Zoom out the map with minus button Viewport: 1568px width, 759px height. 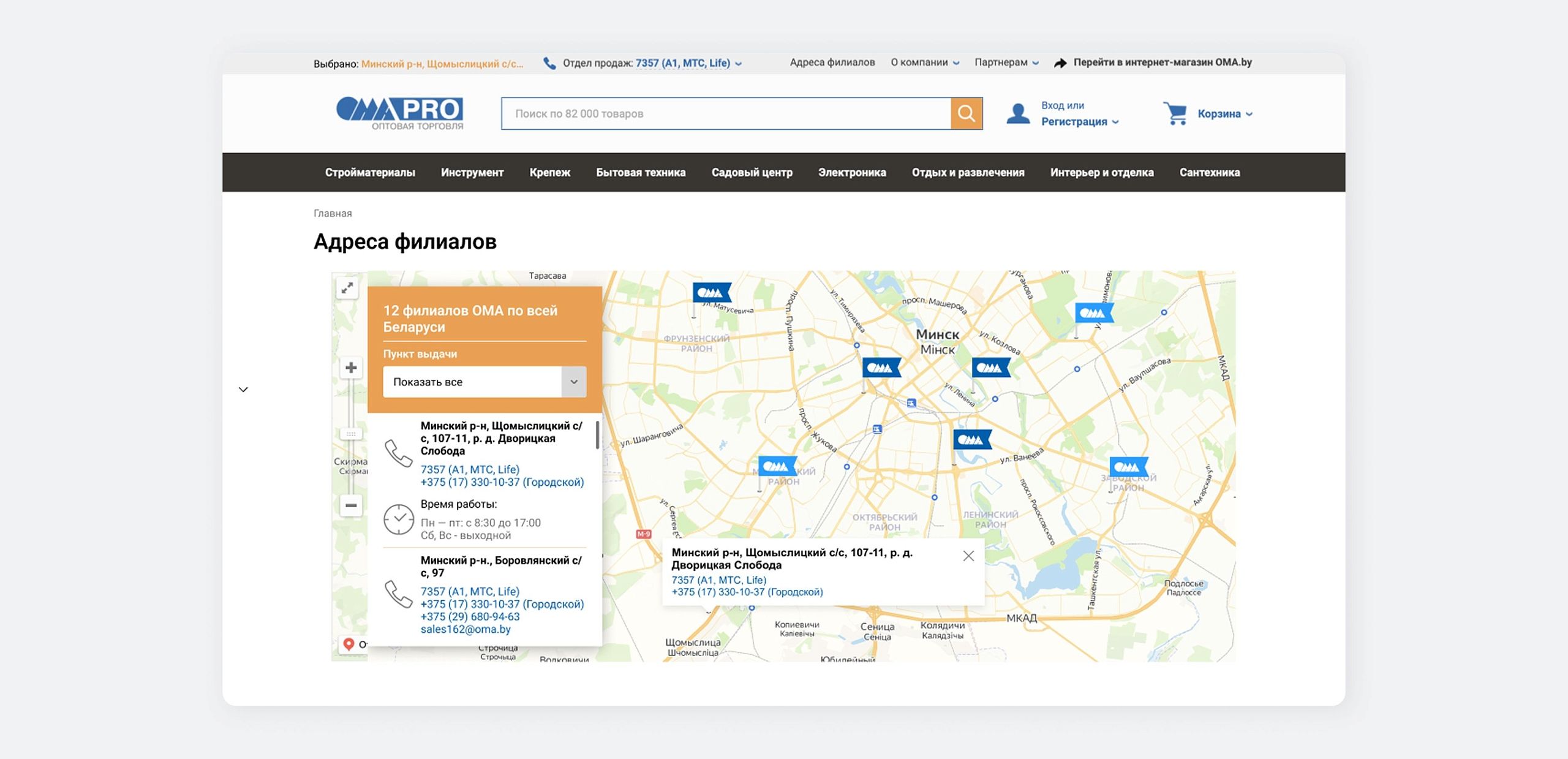[351, 505]
